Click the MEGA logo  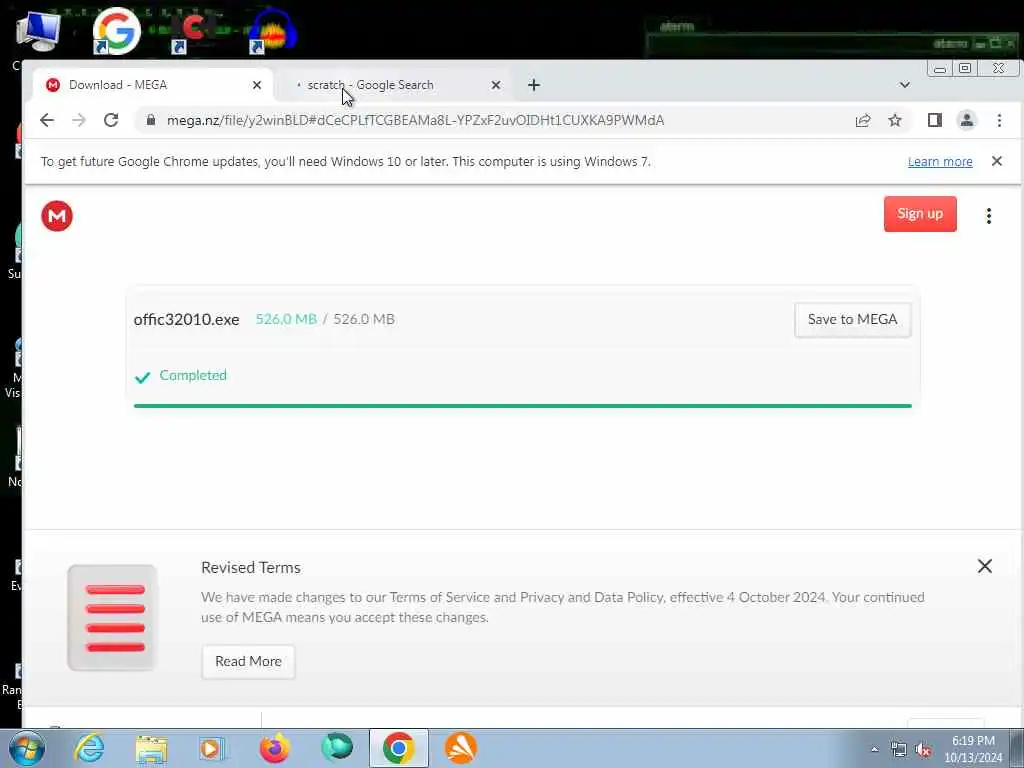[57, 216]
